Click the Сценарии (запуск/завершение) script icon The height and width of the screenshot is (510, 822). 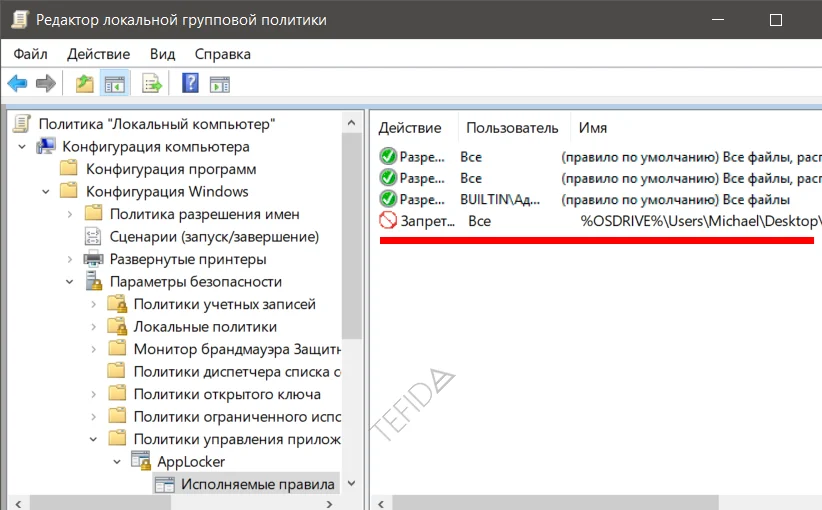(93, 236)
